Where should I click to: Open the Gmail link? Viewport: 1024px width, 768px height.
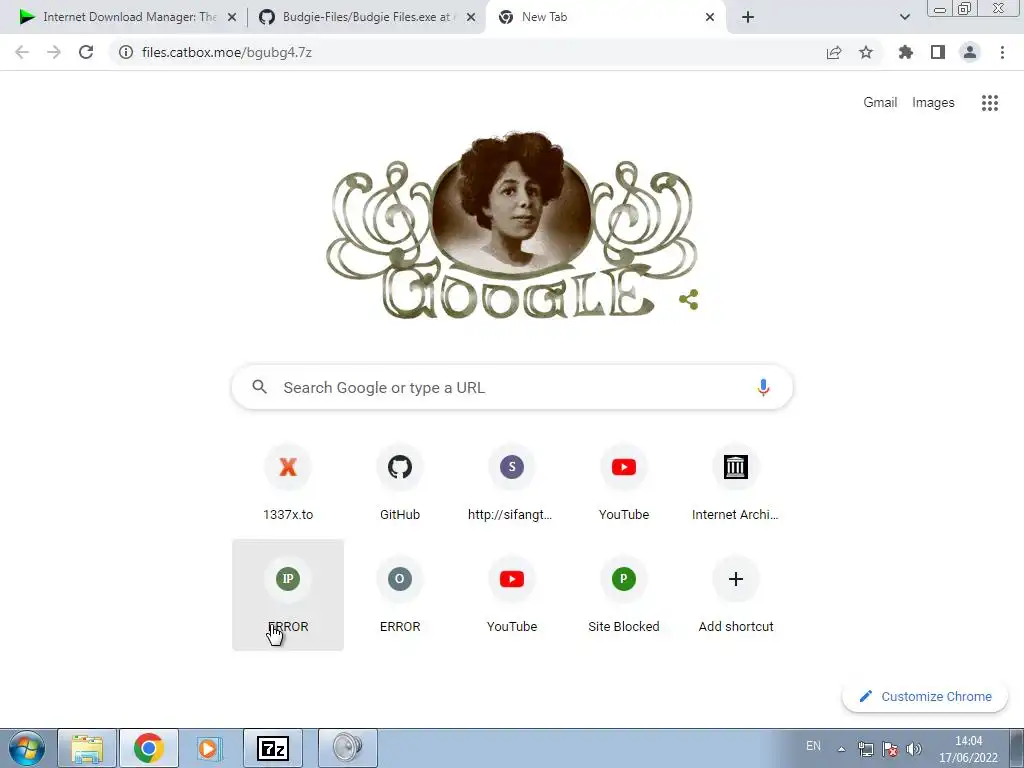pos(880,103)
